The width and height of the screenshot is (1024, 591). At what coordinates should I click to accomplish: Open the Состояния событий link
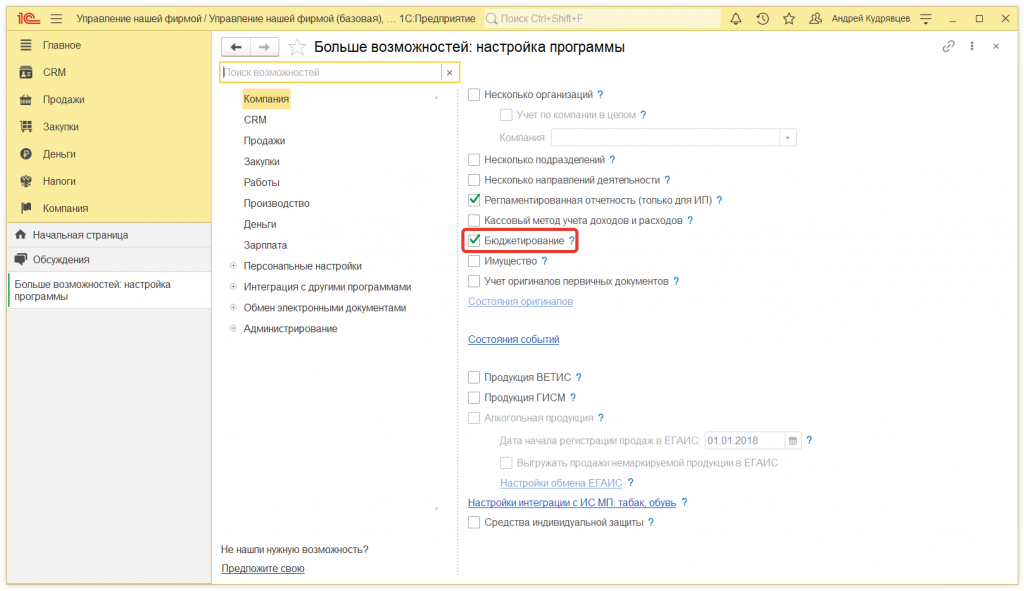(x=514, y=339)
